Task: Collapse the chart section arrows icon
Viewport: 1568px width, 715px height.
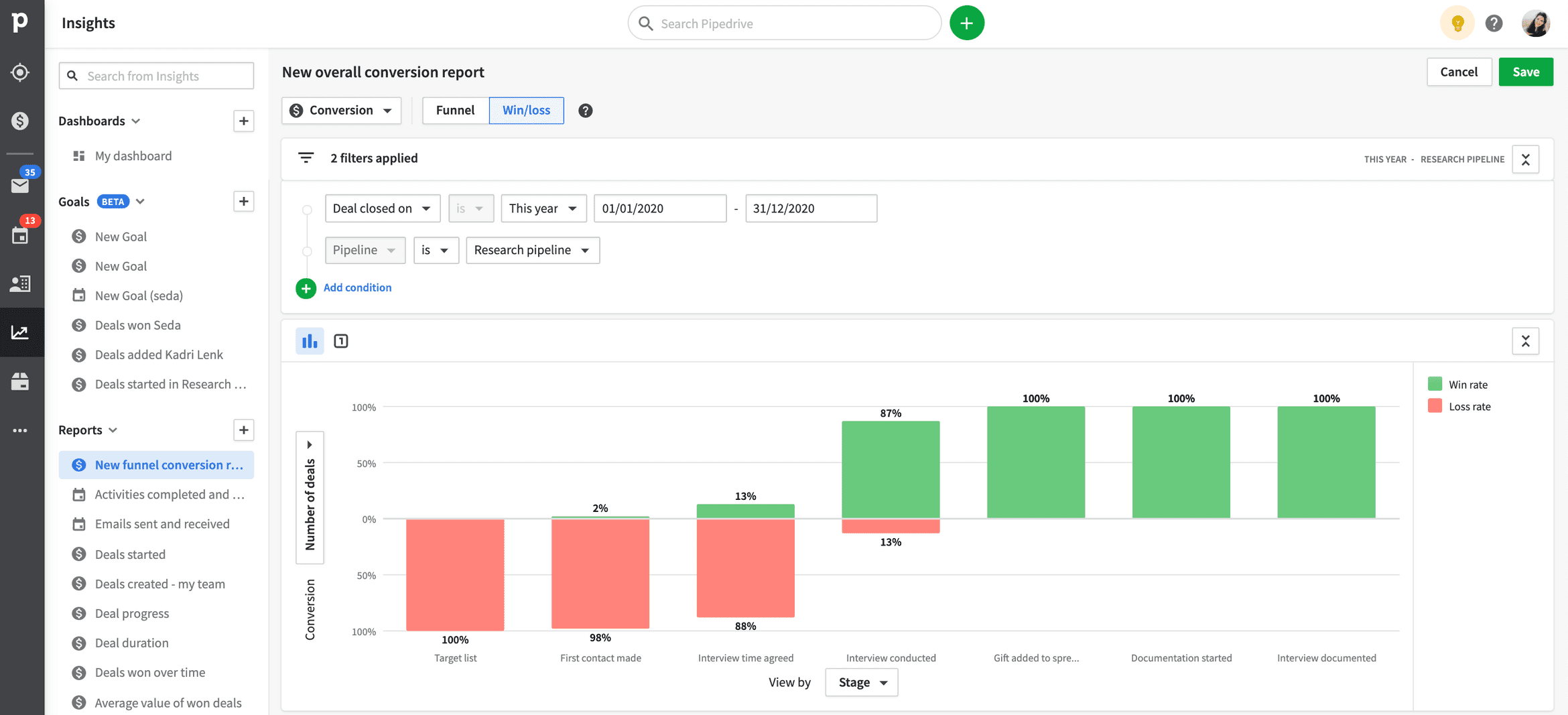Action: pyautogui.click(x=1525, y=341)
